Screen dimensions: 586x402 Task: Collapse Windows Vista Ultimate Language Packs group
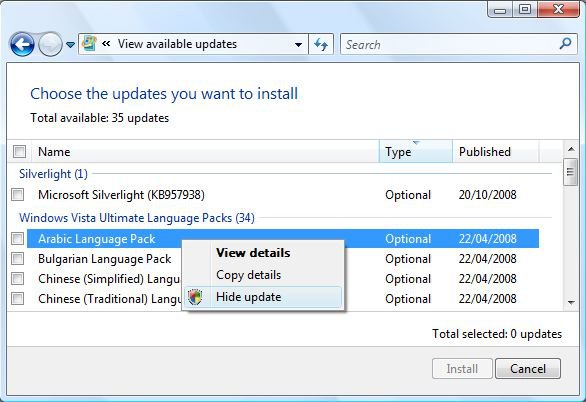(x=137, y=218)
